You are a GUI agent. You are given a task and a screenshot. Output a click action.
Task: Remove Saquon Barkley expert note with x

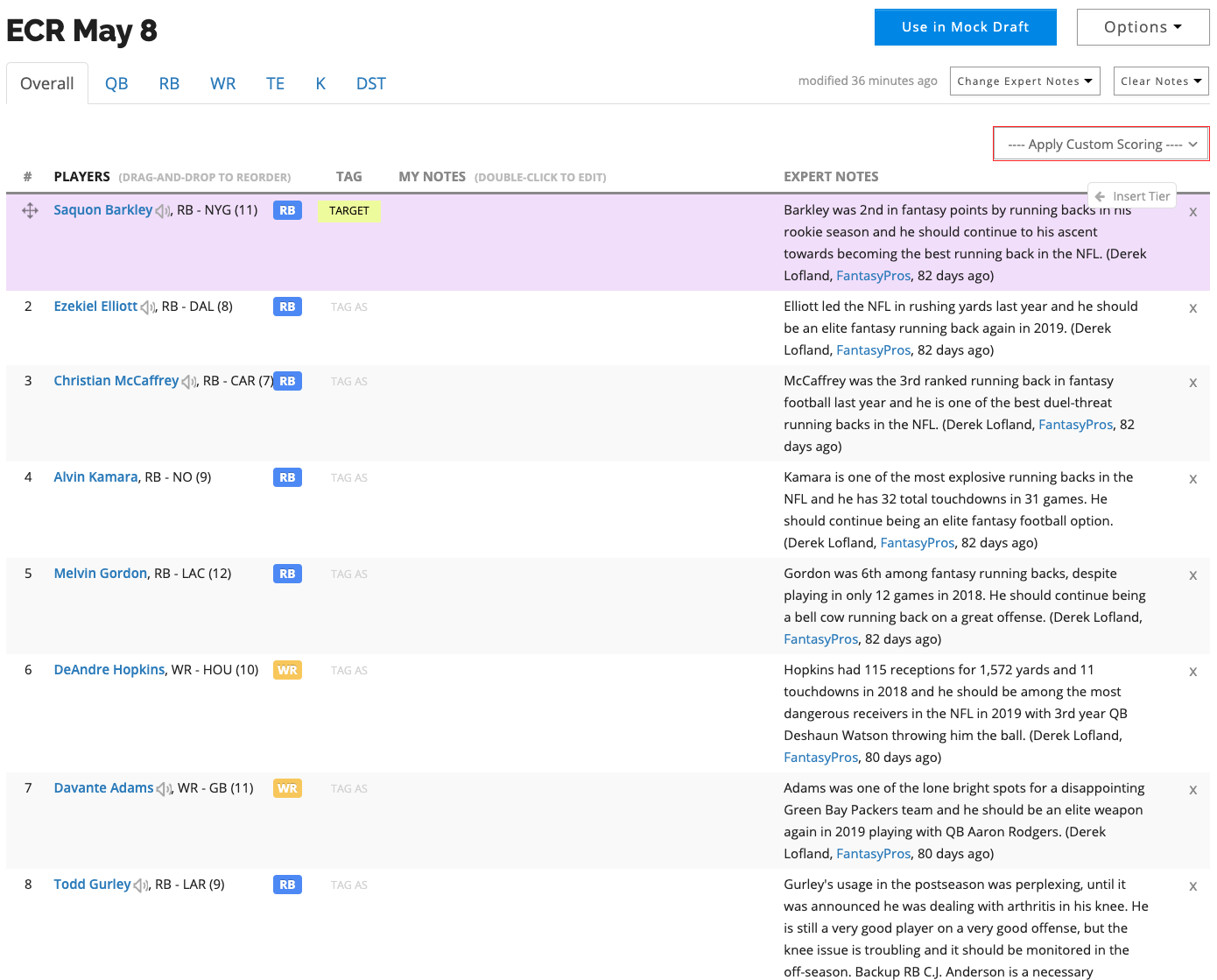pyautogui.click(x=1192, y=212)
